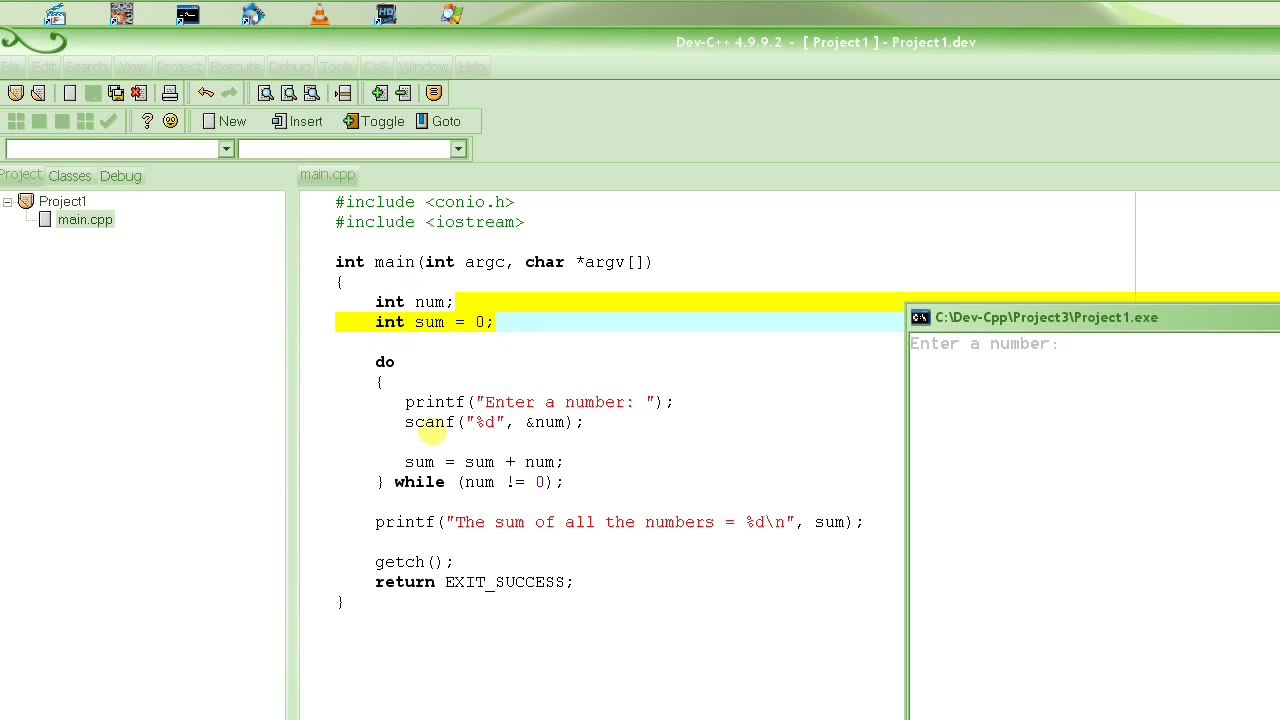Switch to the Debug panel tab
This screenshot has width=1280, height=720.
[x=120, y=176]
